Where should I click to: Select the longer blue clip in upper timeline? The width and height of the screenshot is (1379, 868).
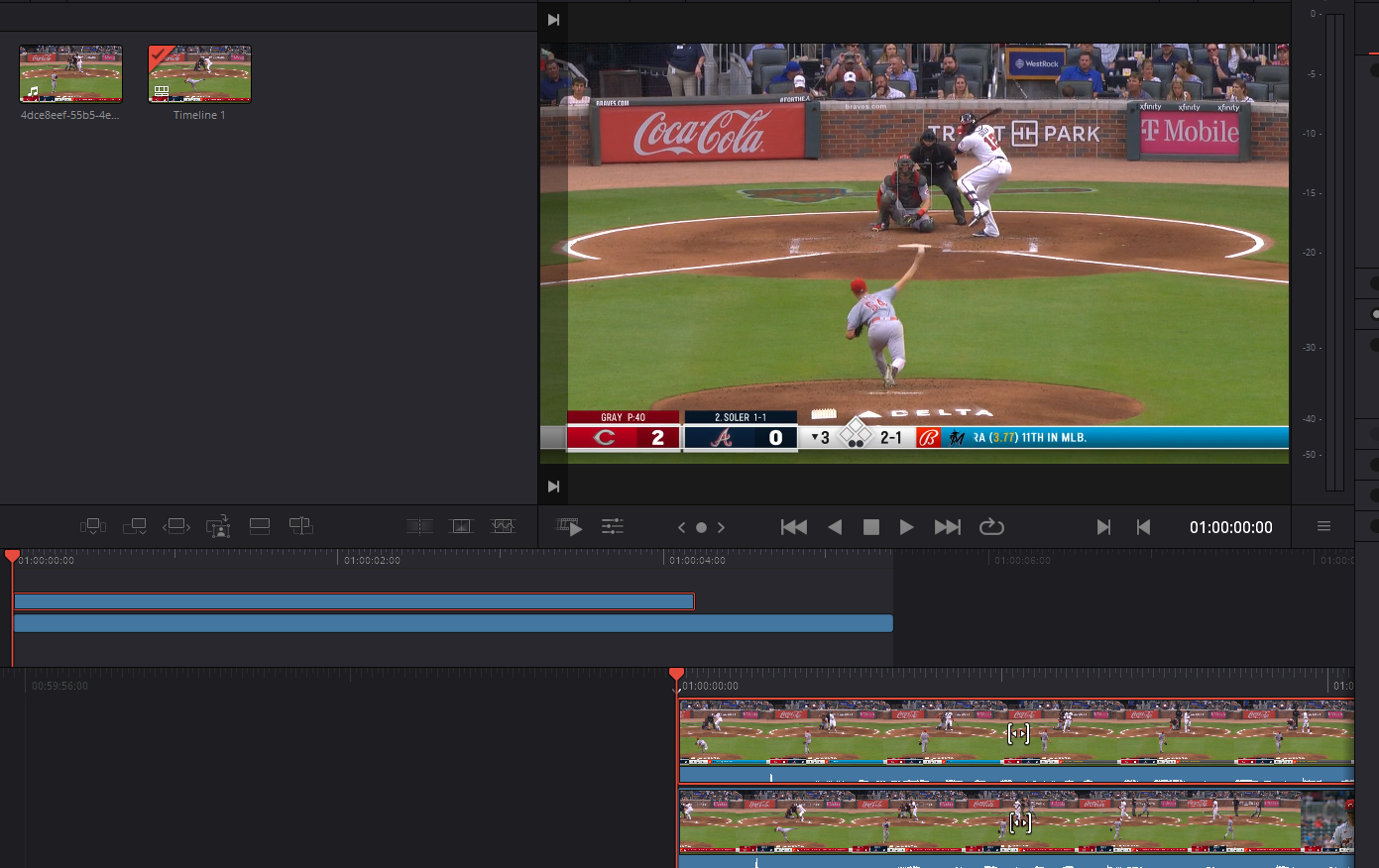pos(453,623)
